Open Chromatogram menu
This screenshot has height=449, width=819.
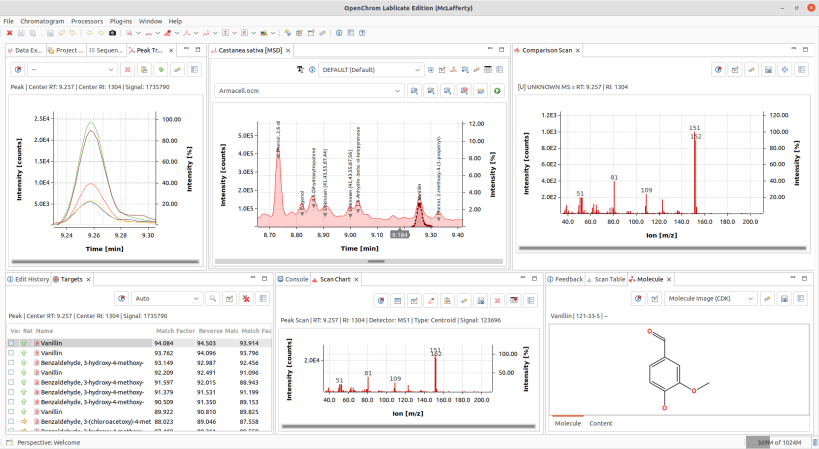click(42, 21)
